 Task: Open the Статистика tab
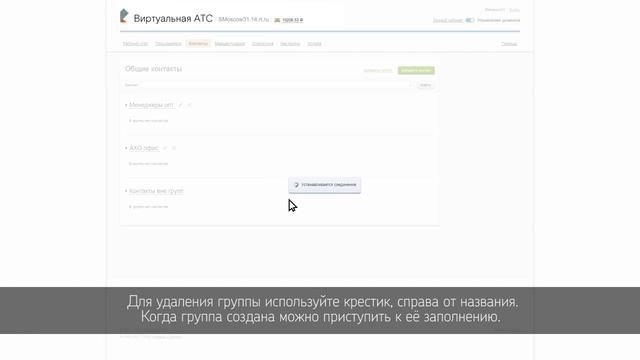click(262, 44)
